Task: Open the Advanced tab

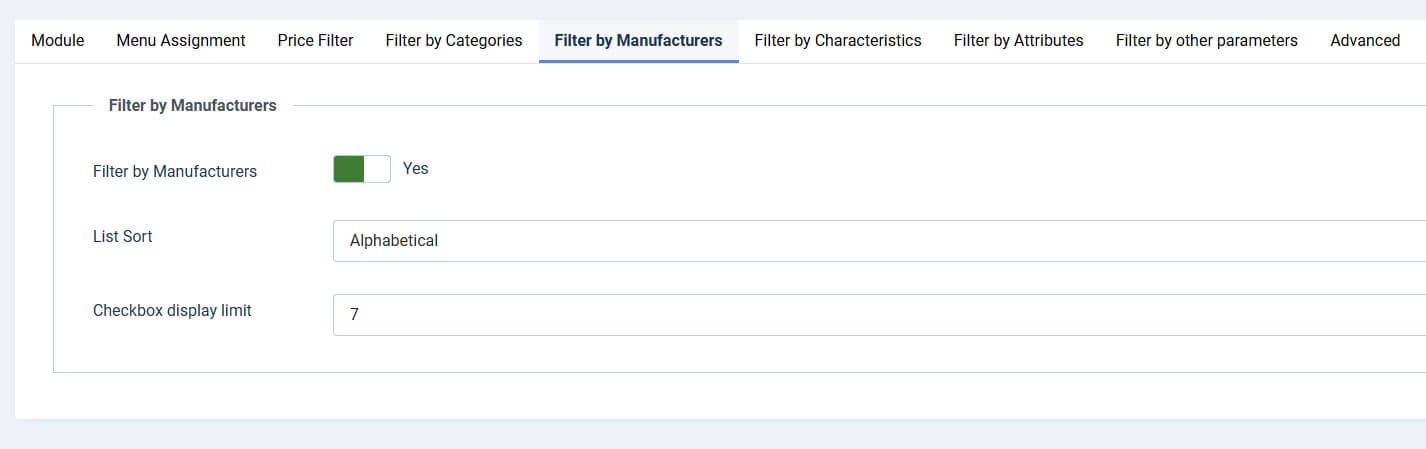Action: [1364, 41]
